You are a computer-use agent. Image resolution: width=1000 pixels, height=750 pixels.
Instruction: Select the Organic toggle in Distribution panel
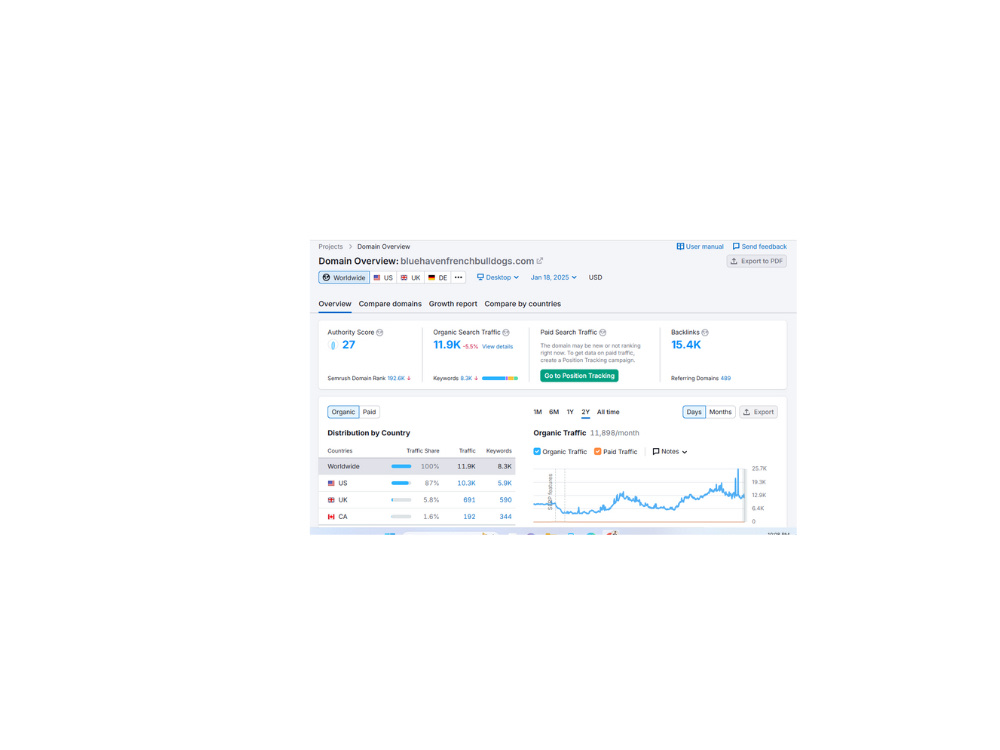tap(343, 412)
